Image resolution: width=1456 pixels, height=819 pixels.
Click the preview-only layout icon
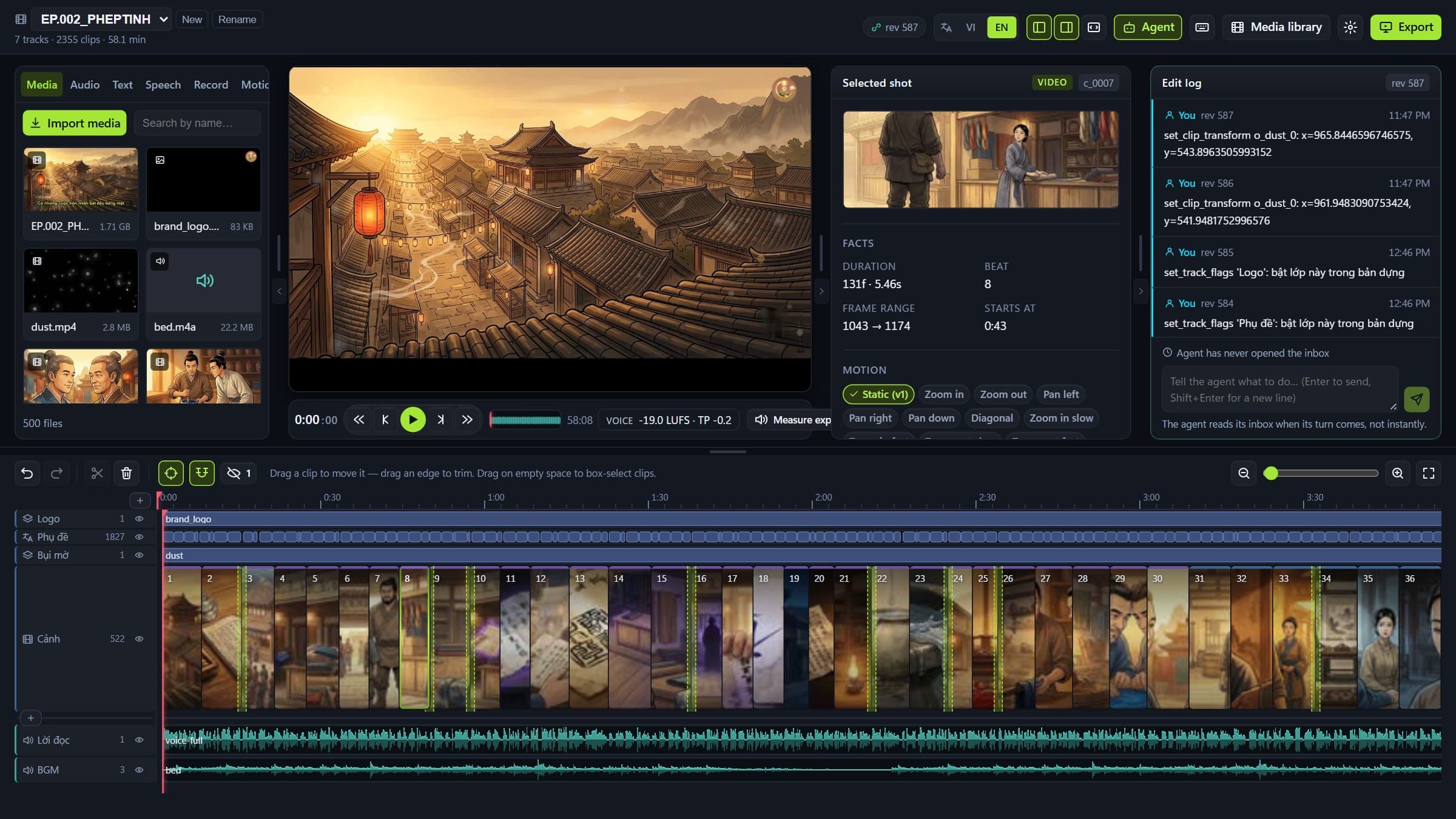click(1094, 27)
